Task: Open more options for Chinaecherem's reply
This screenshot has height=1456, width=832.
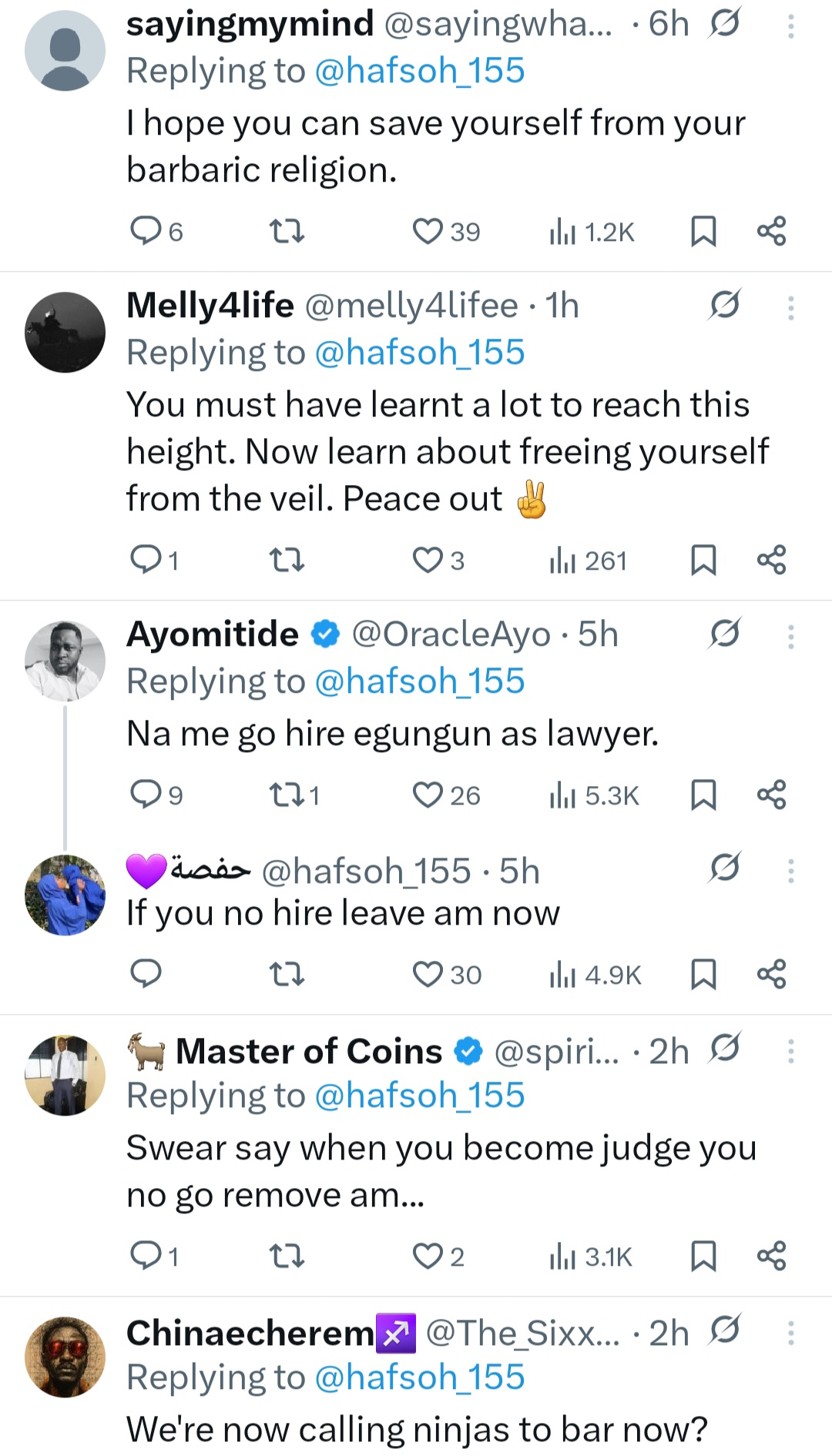Action: click(x=790, y=1333)
